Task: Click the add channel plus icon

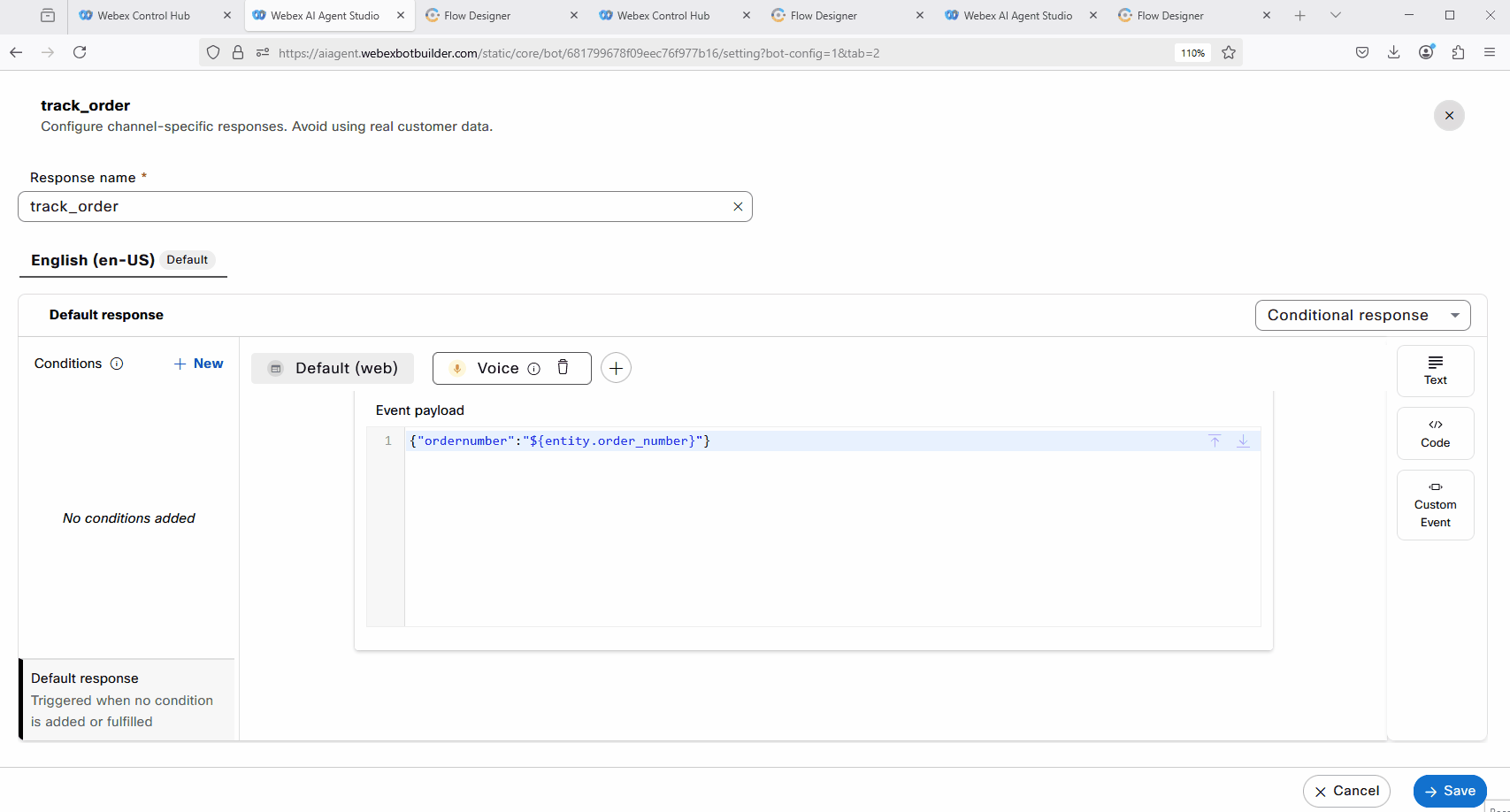Action: 616,368
